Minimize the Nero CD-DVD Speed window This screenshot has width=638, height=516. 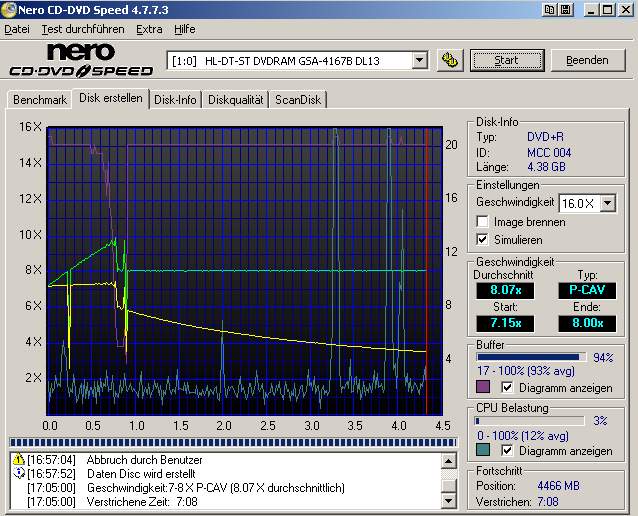tap(591, 10)
